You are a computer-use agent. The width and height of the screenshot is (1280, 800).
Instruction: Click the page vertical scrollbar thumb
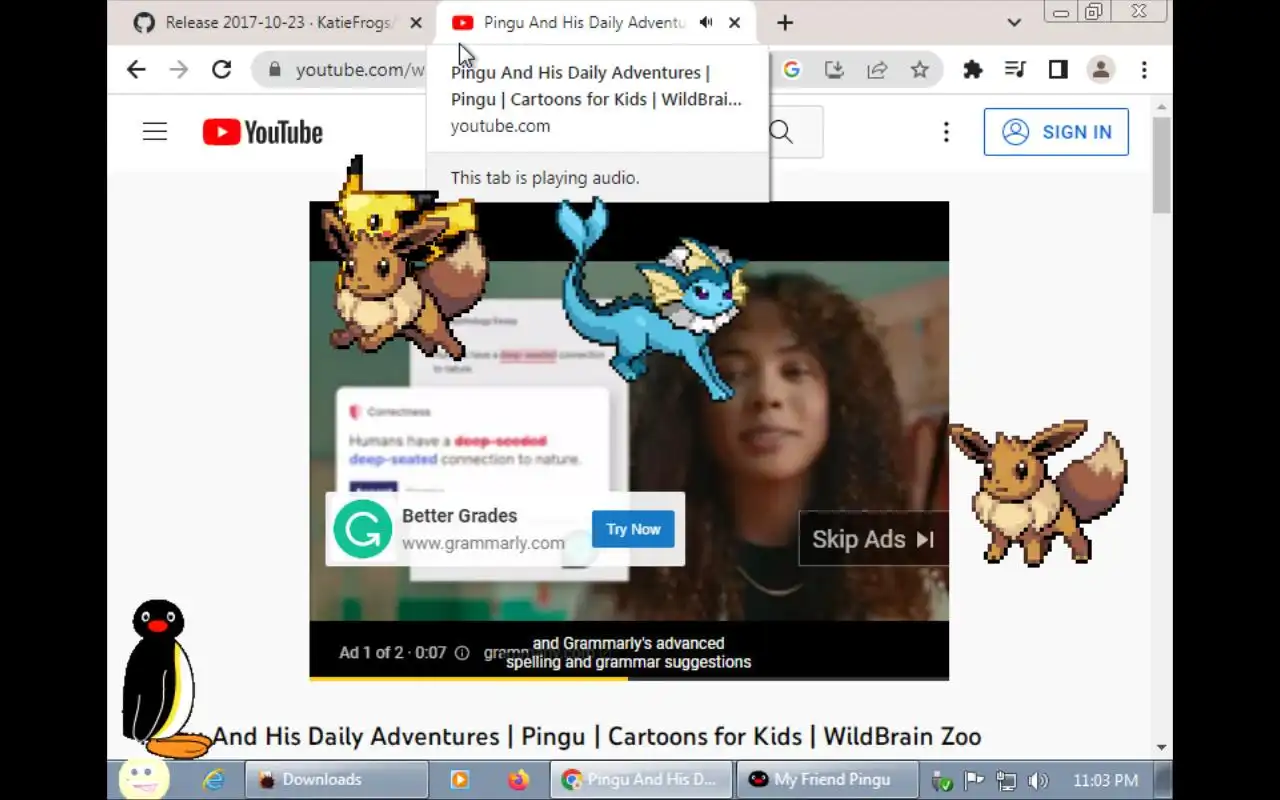click(x=1161, y=165)
